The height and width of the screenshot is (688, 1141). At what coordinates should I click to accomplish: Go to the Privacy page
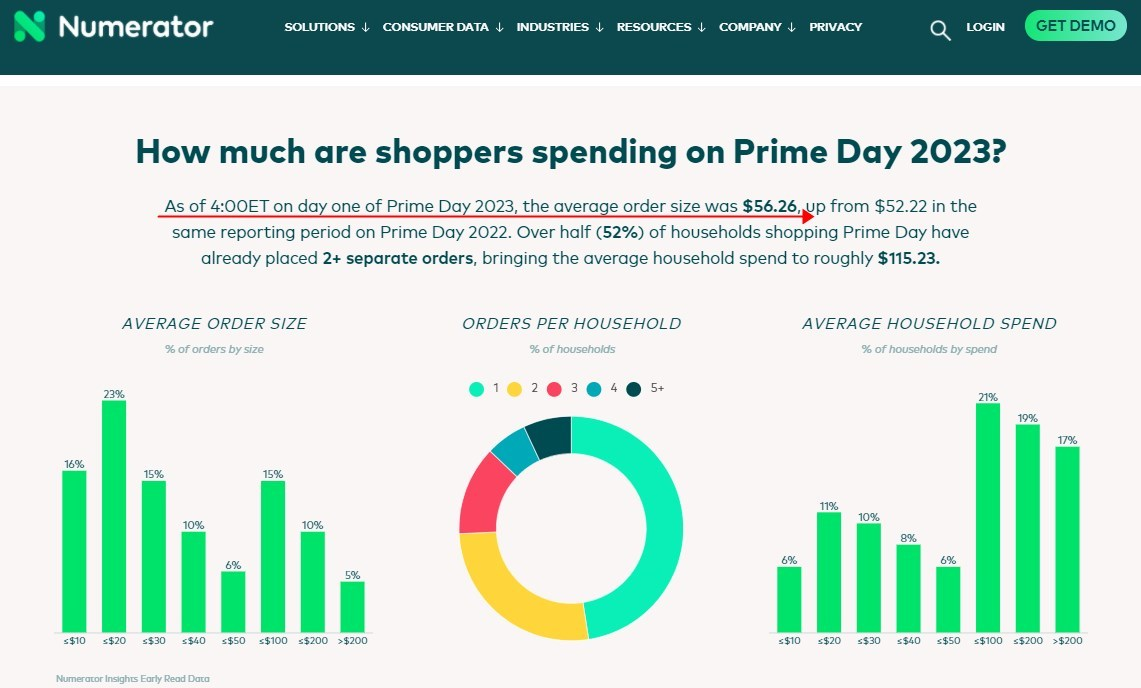(835, 27)
